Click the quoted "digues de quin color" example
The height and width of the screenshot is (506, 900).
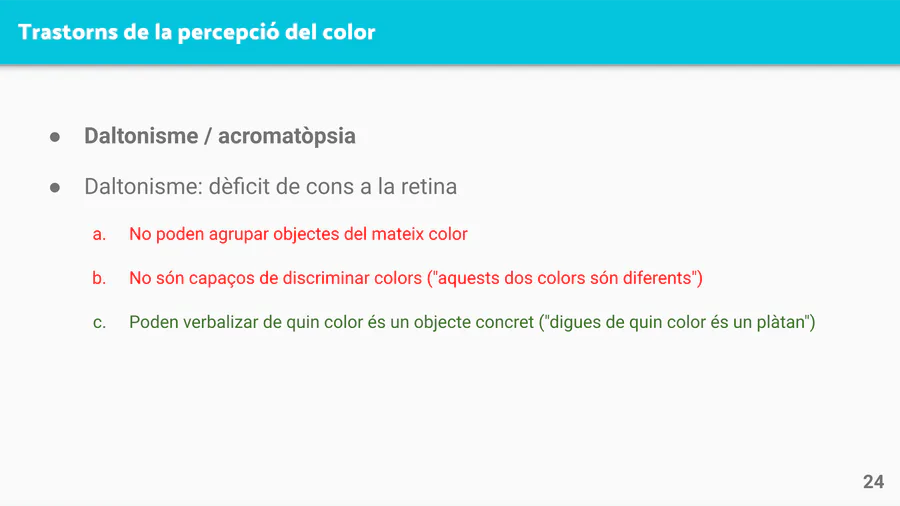point(620,323)
